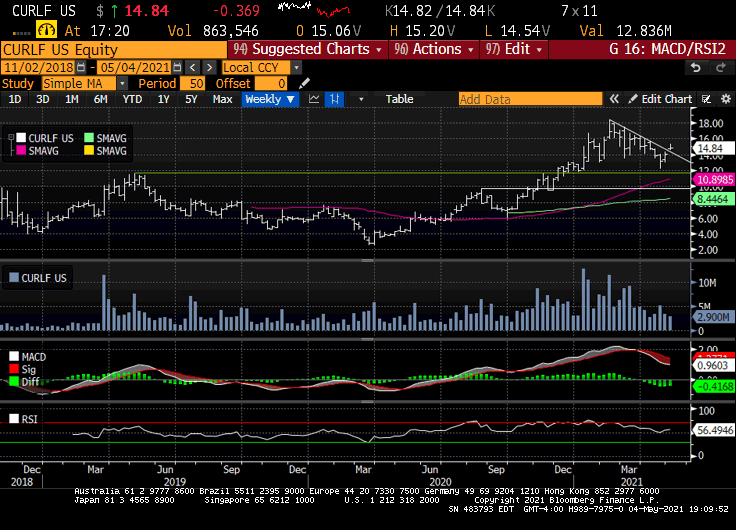Image resolution: width=736 pixels, height=530 pixels.
Task: Select the bar chart type icon
Action: click(x=334, y=99)
